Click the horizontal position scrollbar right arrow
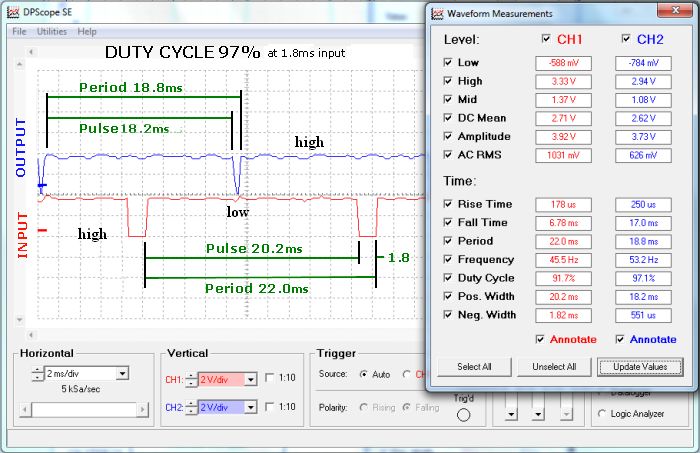The image size is (700, 453). pyautogui.click(x=142, y=409)
